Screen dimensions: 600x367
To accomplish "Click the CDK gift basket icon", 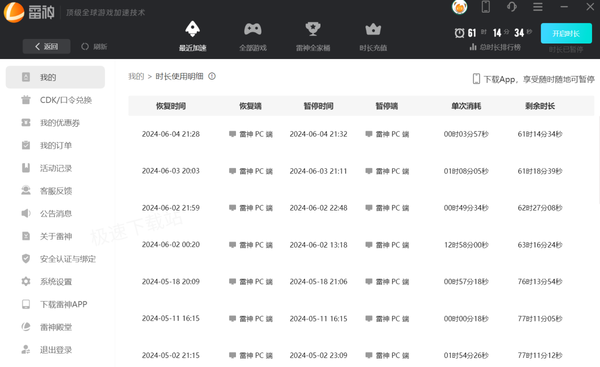I will [26, 100].
